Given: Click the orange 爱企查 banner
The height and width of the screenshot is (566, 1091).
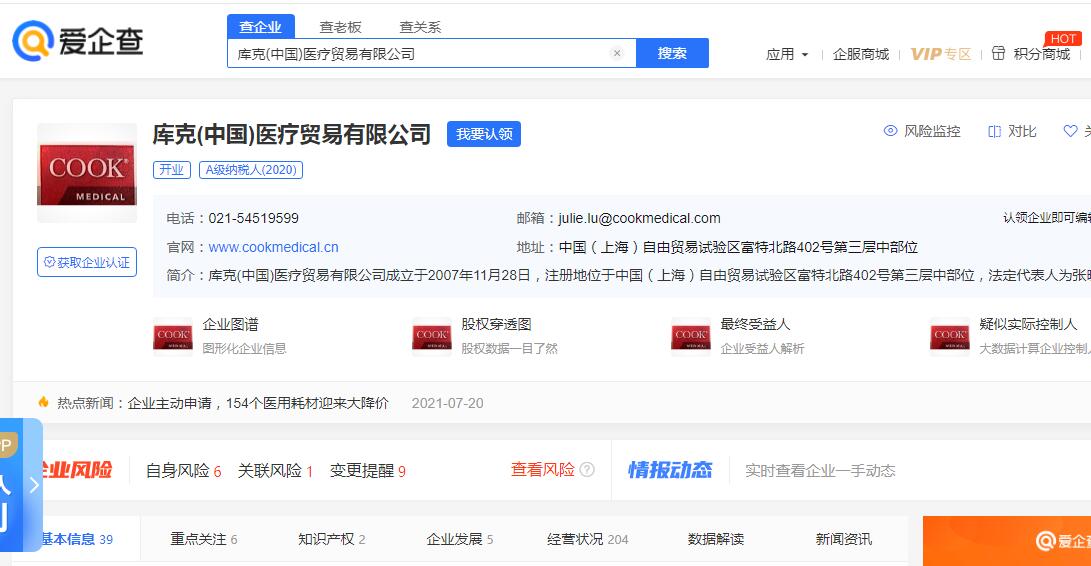Looking at the screenshot, I should pos(1007,541).
